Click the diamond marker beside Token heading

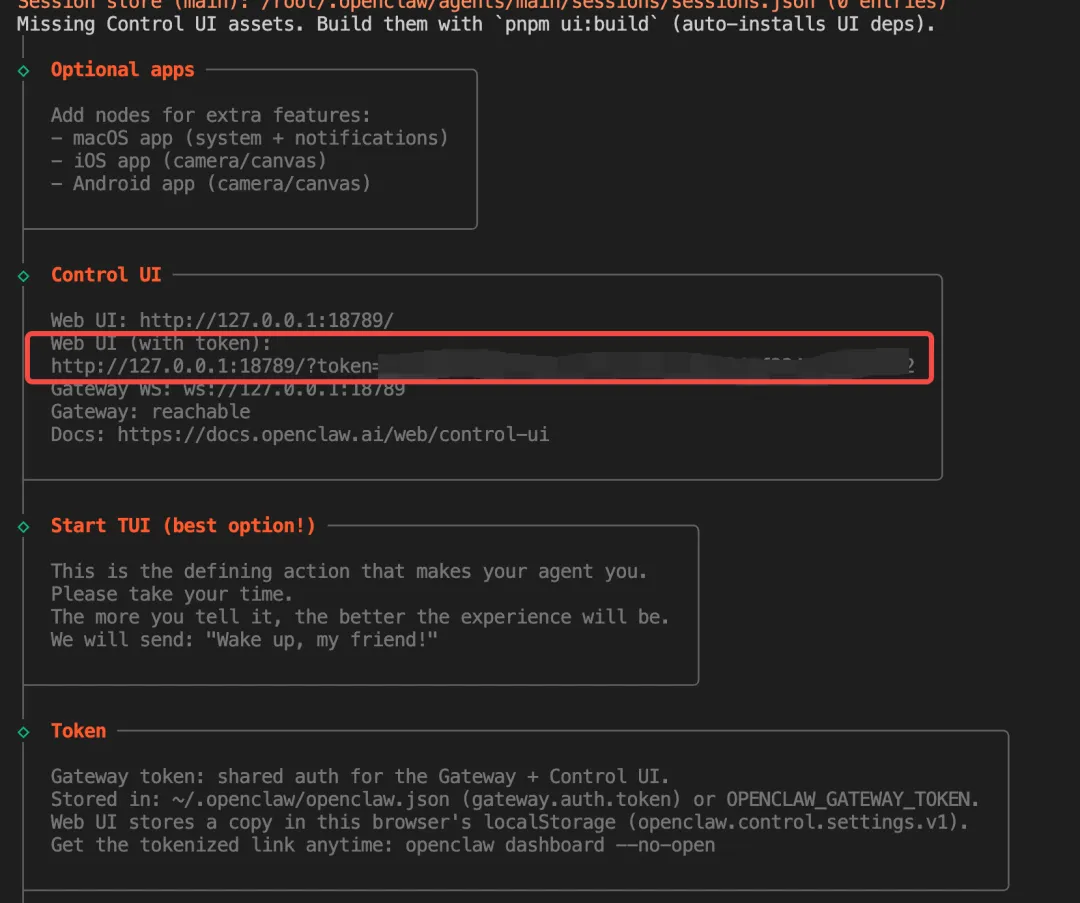pyautogui.click(x=23, y=732)
